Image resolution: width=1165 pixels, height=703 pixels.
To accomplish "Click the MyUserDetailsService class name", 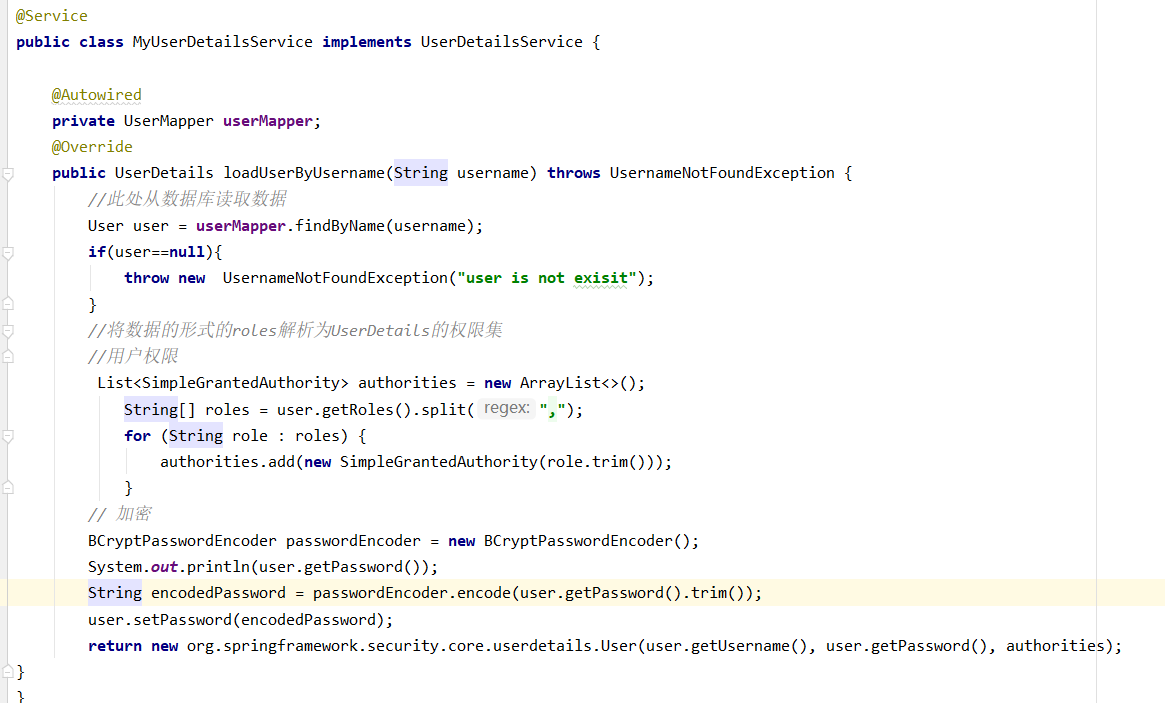I will pos(222,42).
